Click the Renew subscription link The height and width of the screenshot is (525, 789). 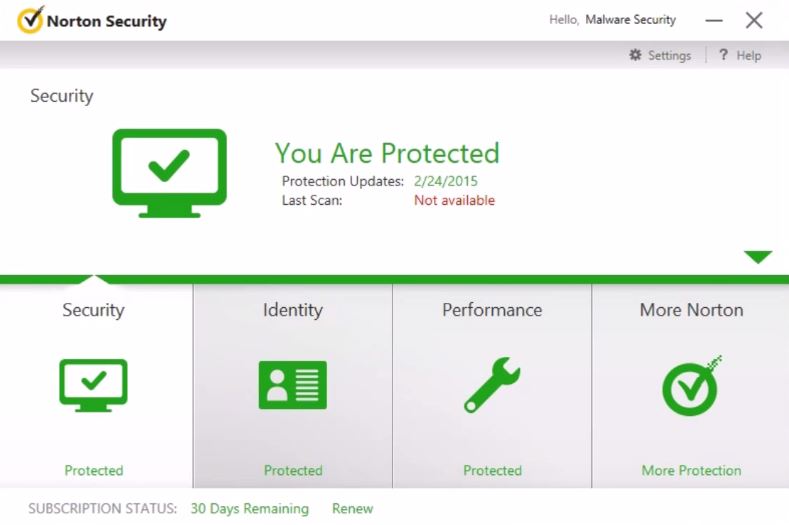point(352,509)
